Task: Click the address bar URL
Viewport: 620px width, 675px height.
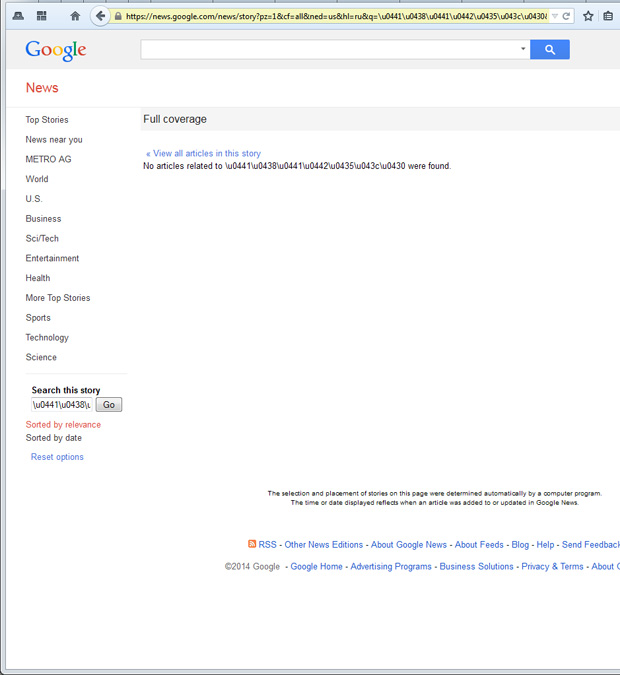Action: tap(336, 16)
